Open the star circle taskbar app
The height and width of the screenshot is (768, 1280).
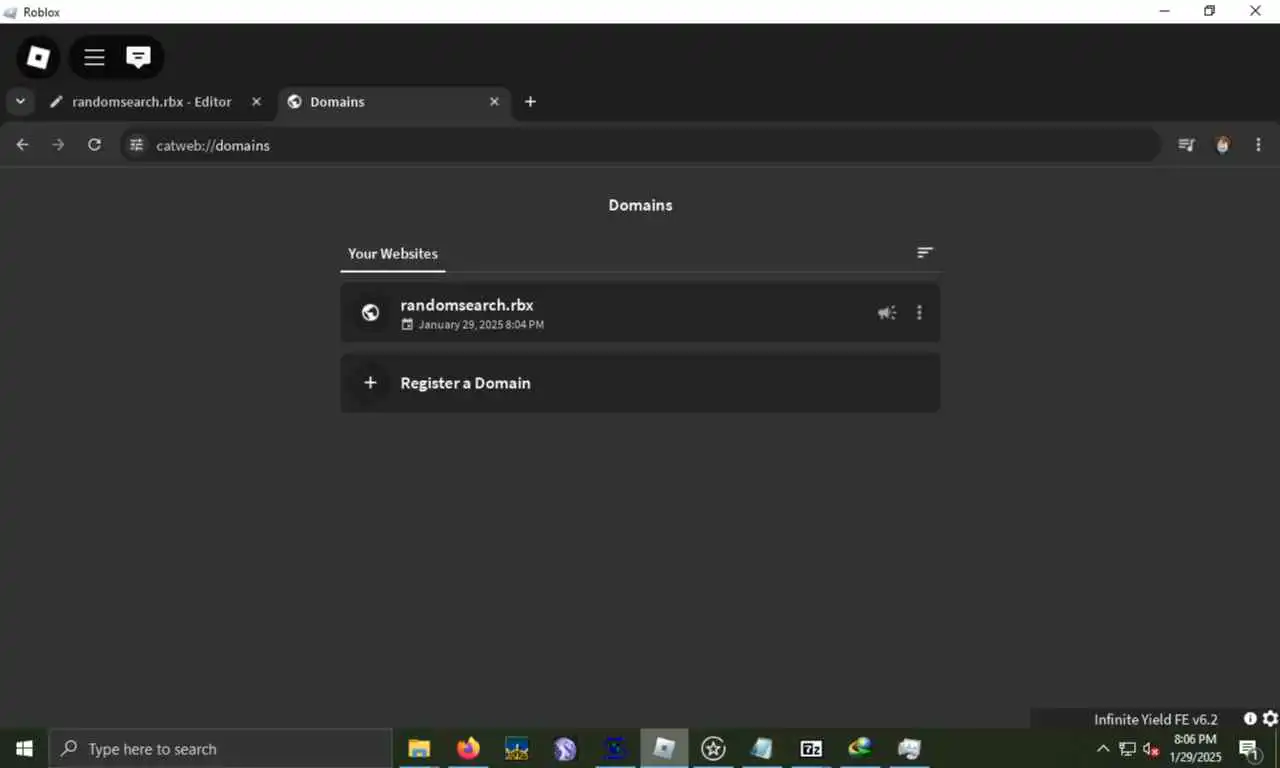click(x=713, y=748)
